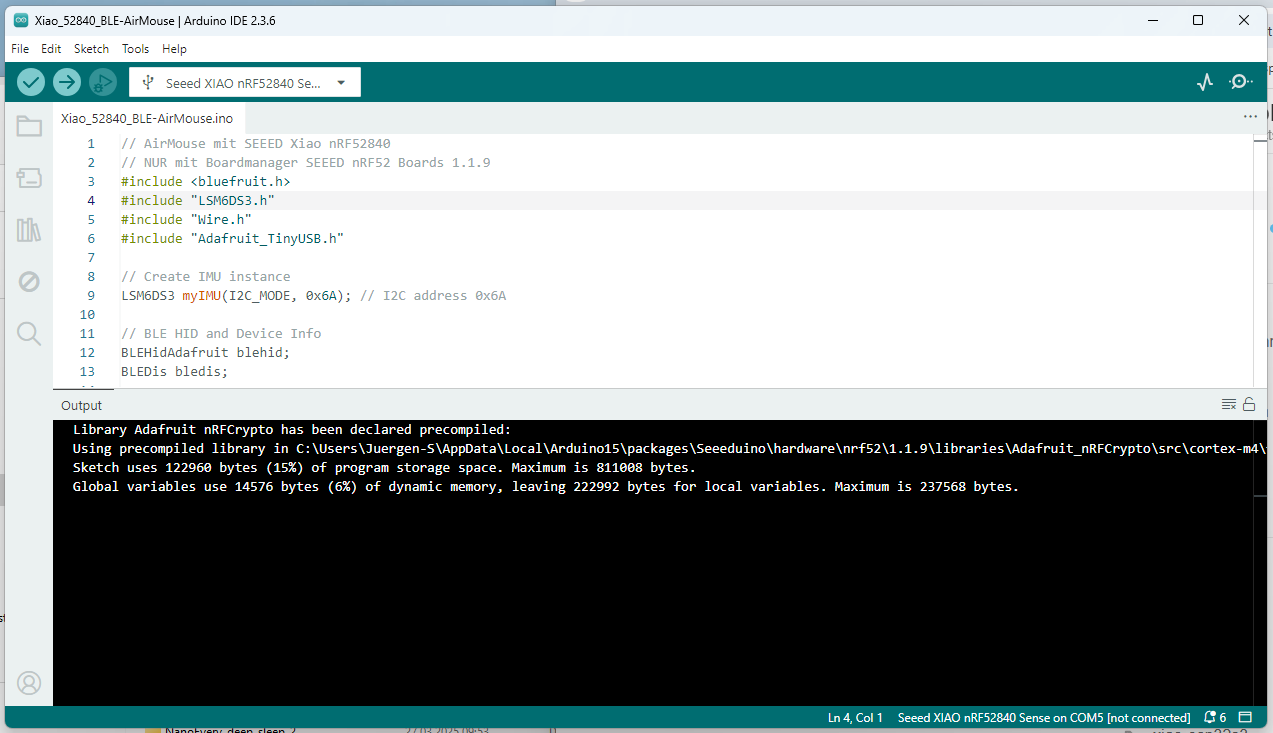Click the Verify sketch checkmark button
Image resolution: width=1273 pixels, height=733 pixels.
[31, 82]
